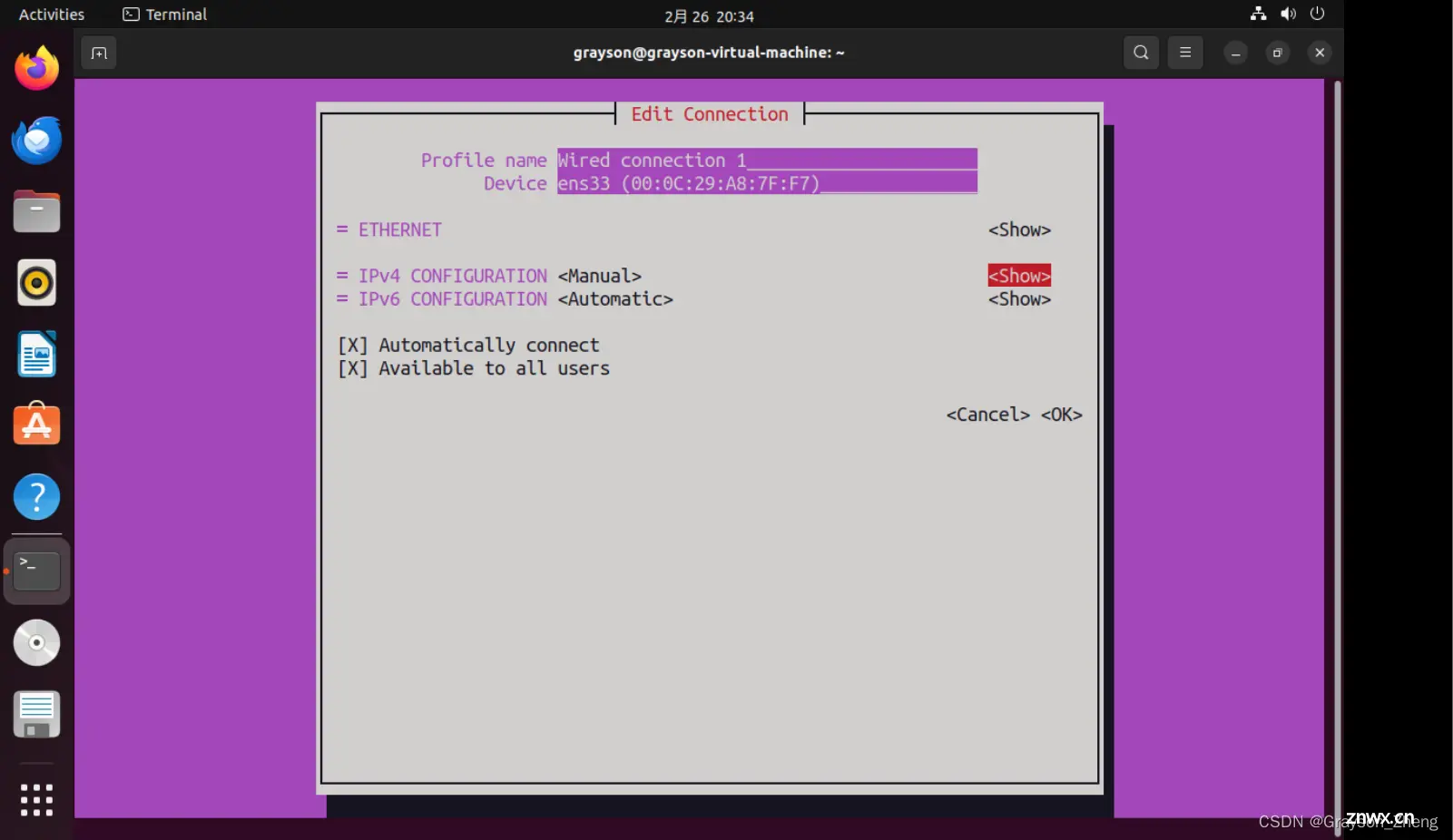Open the IPv6 Automatic method dropdown
1453x840 pixels.
[615, 299]
